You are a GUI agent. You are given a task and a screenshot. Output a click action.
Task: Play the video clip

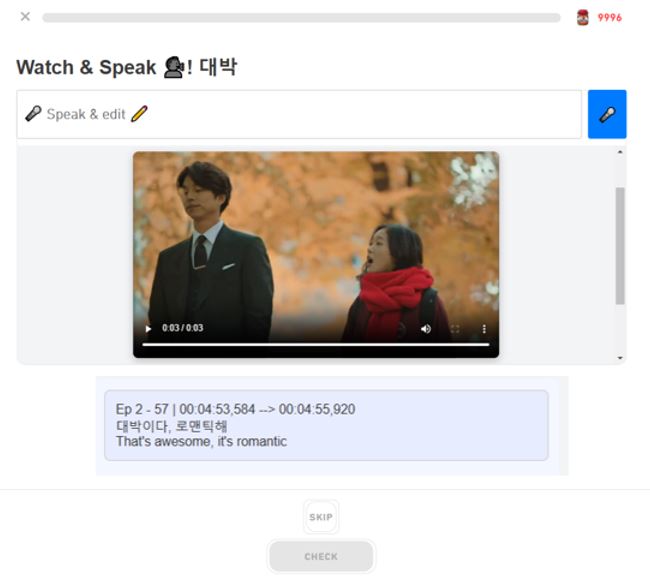coord(149,328)
